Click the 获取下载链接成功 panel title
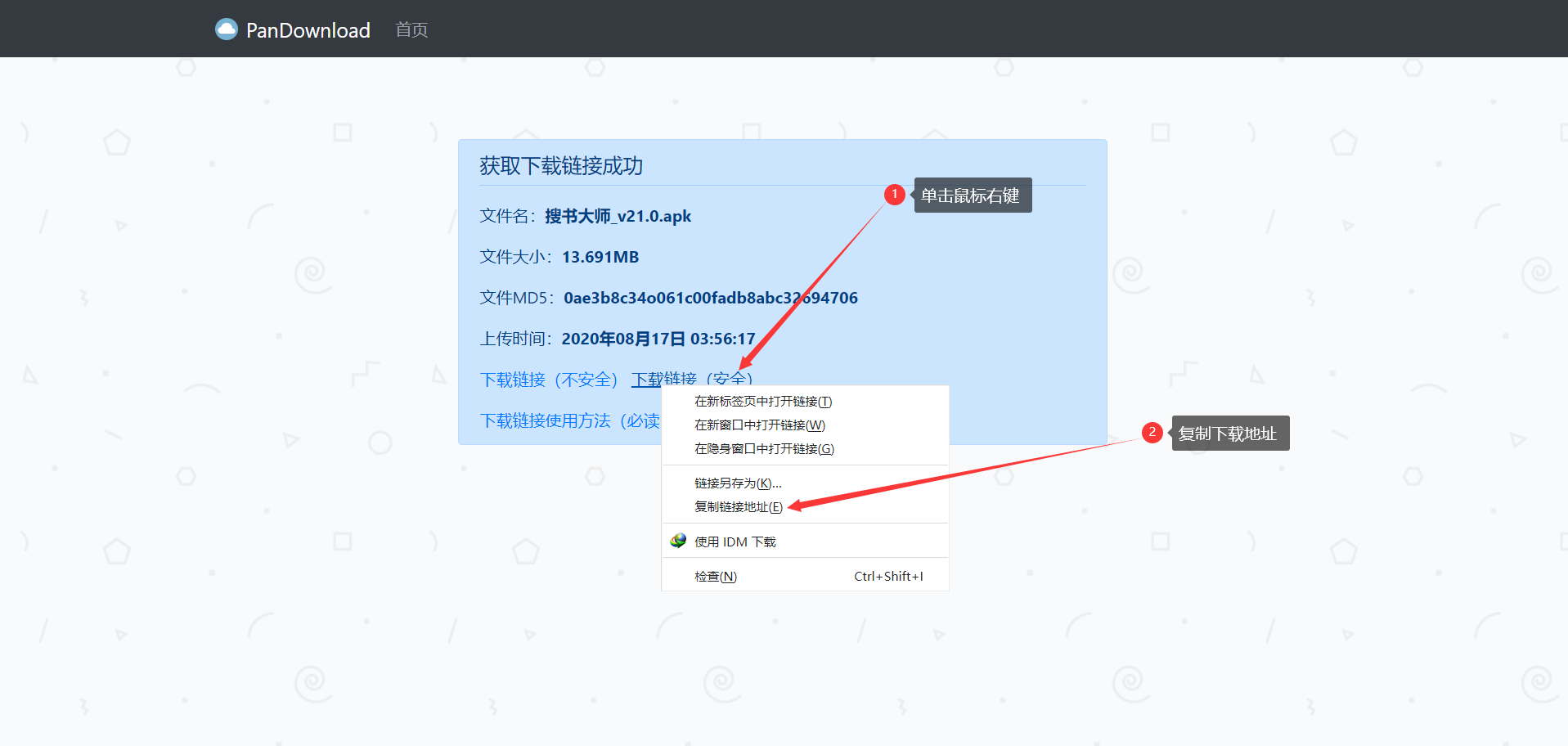Image resolution: width=1568 pixels, height=746 pixels. click(561, 166)
